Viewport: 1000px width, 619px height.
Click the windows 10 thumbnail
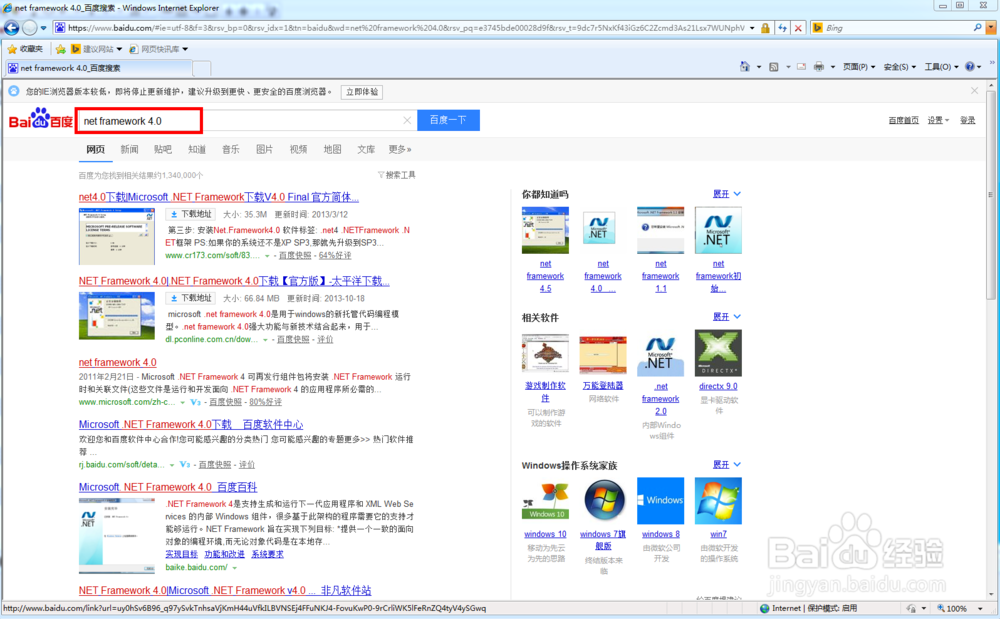click(x=545, y=500)
